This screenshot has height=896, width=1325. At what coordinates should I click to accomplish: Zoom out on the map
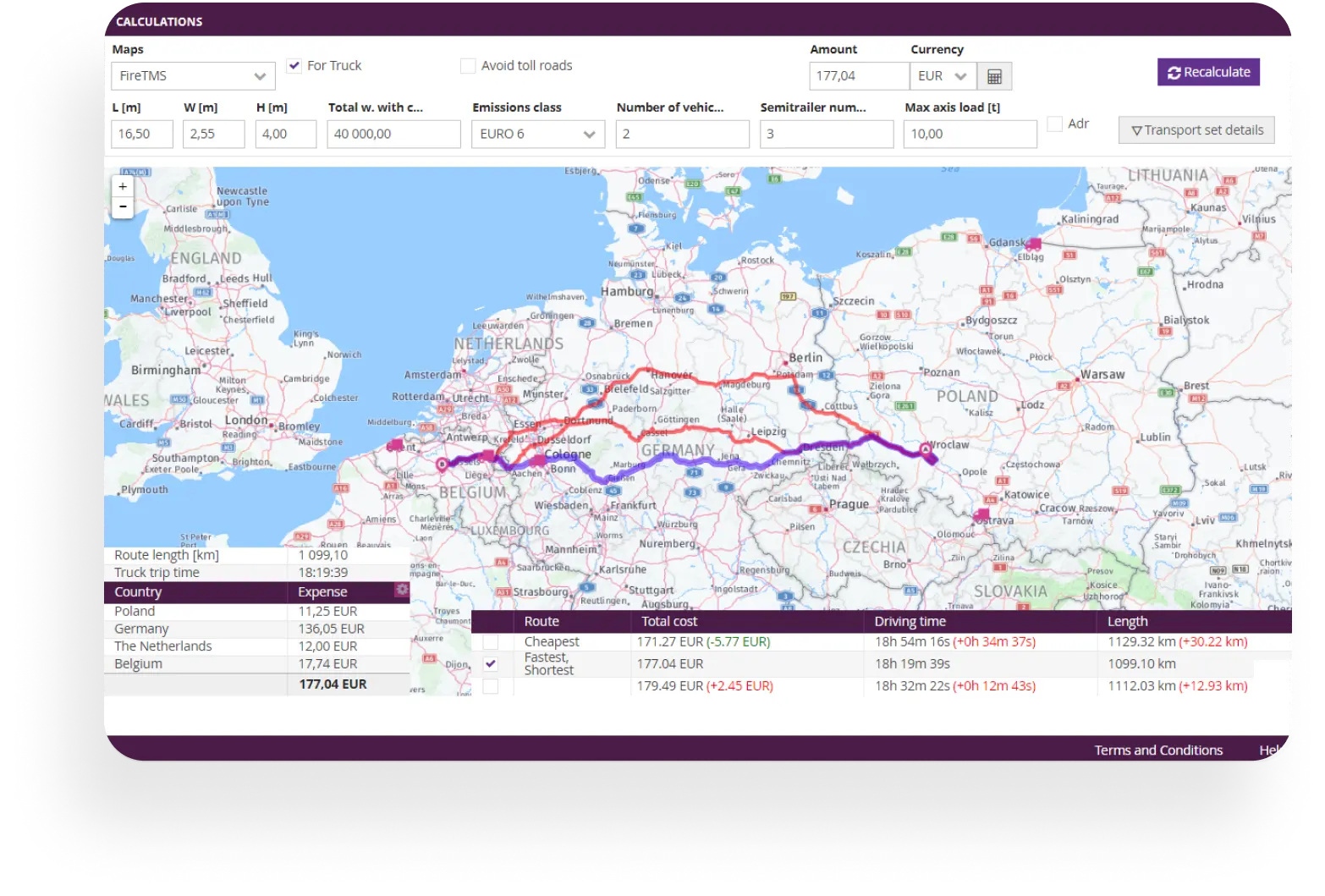123,207
